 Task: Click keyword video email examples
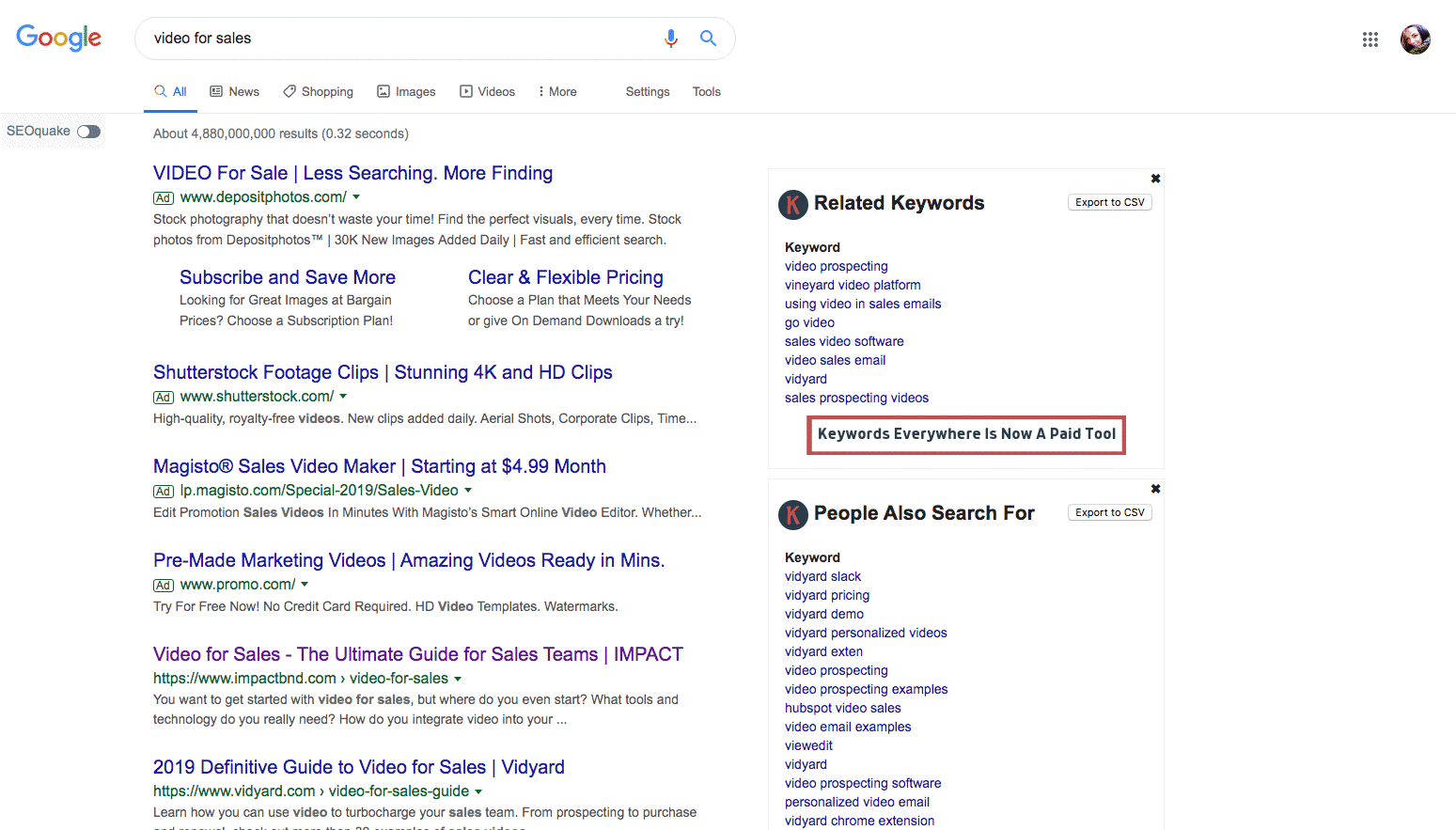click(x=848, y=727)
